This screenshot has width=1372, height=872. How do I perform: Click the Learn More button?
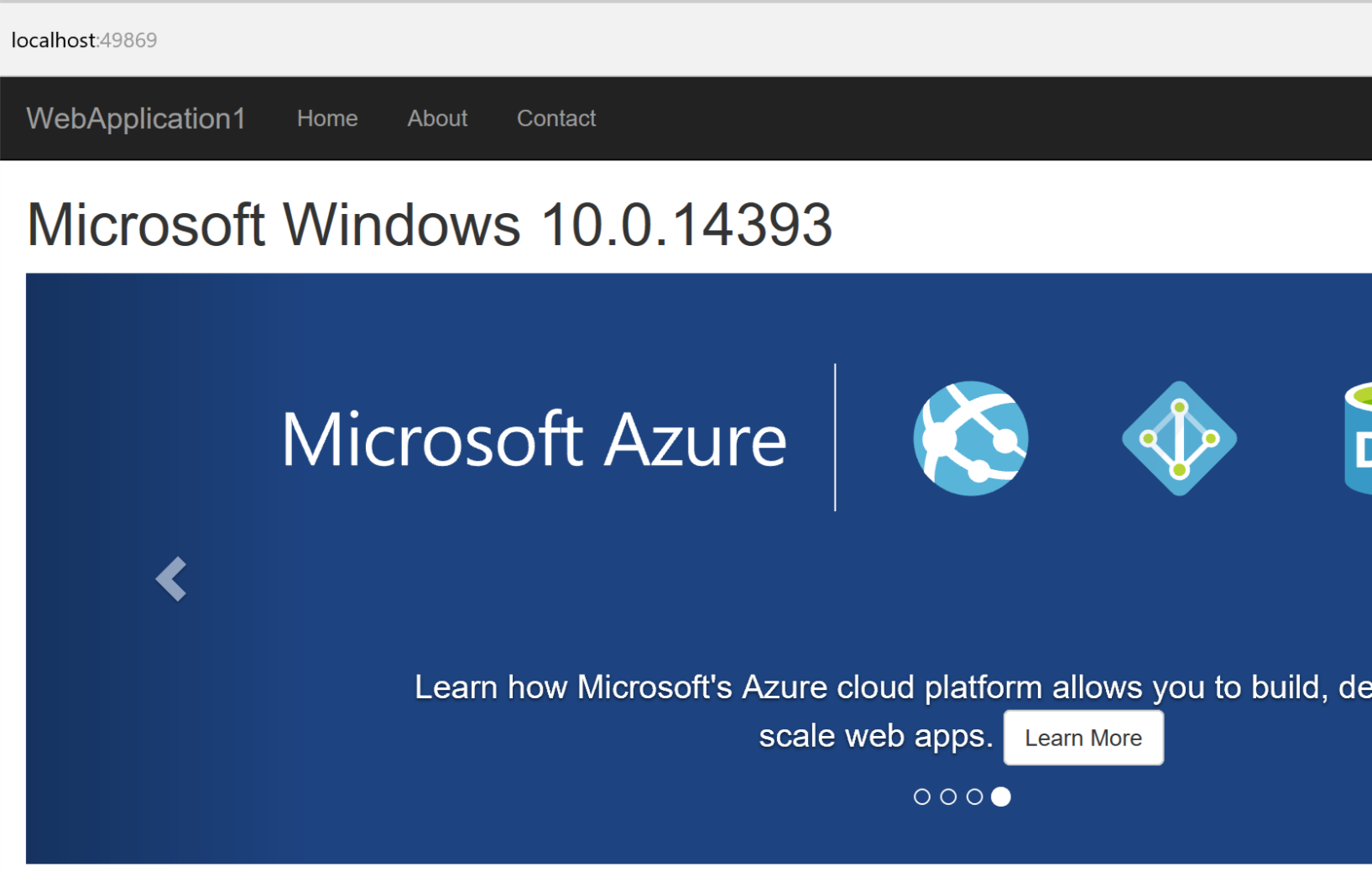[1083, 738]
